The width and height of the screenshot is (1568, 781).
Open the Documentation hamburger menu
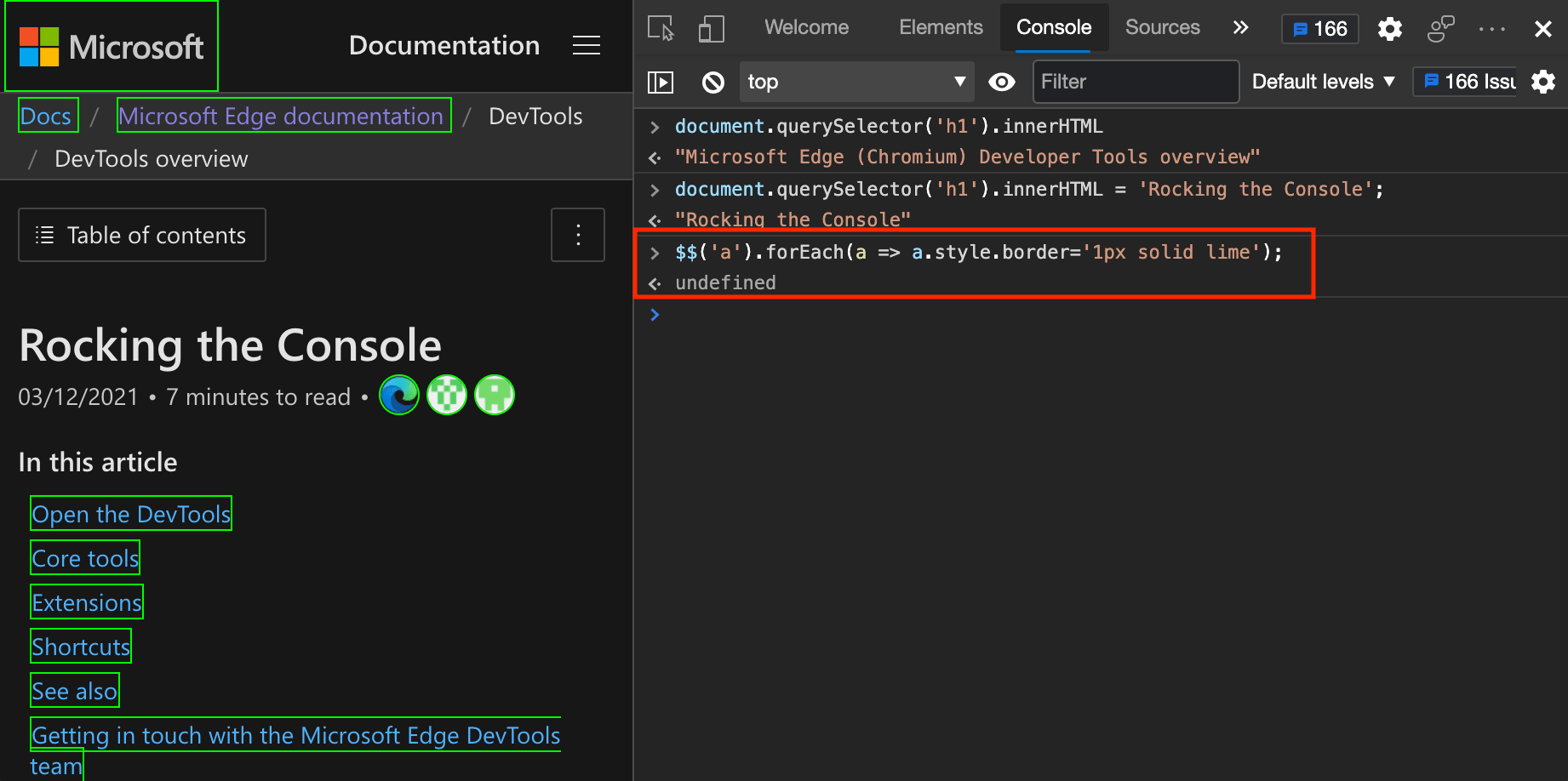coord(587,45)
